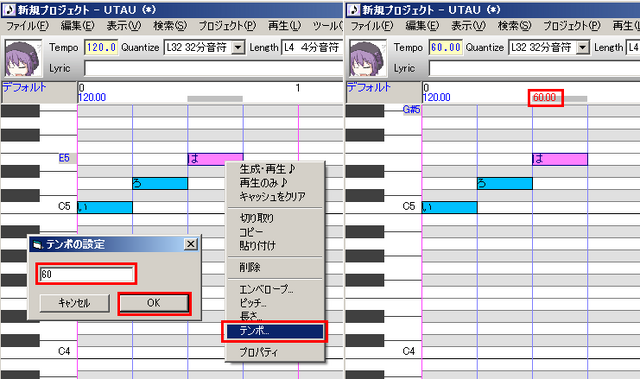
Task: Open 検索(S) menu in left window
Action: click(x=170, y=26)
